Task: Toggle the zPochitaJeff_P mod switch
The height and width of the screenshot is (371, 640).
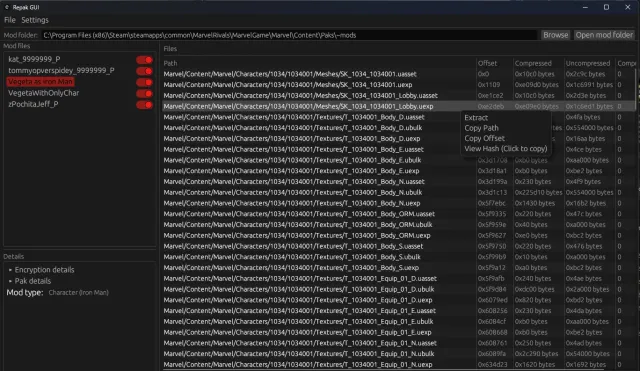Action: (144, 104)
